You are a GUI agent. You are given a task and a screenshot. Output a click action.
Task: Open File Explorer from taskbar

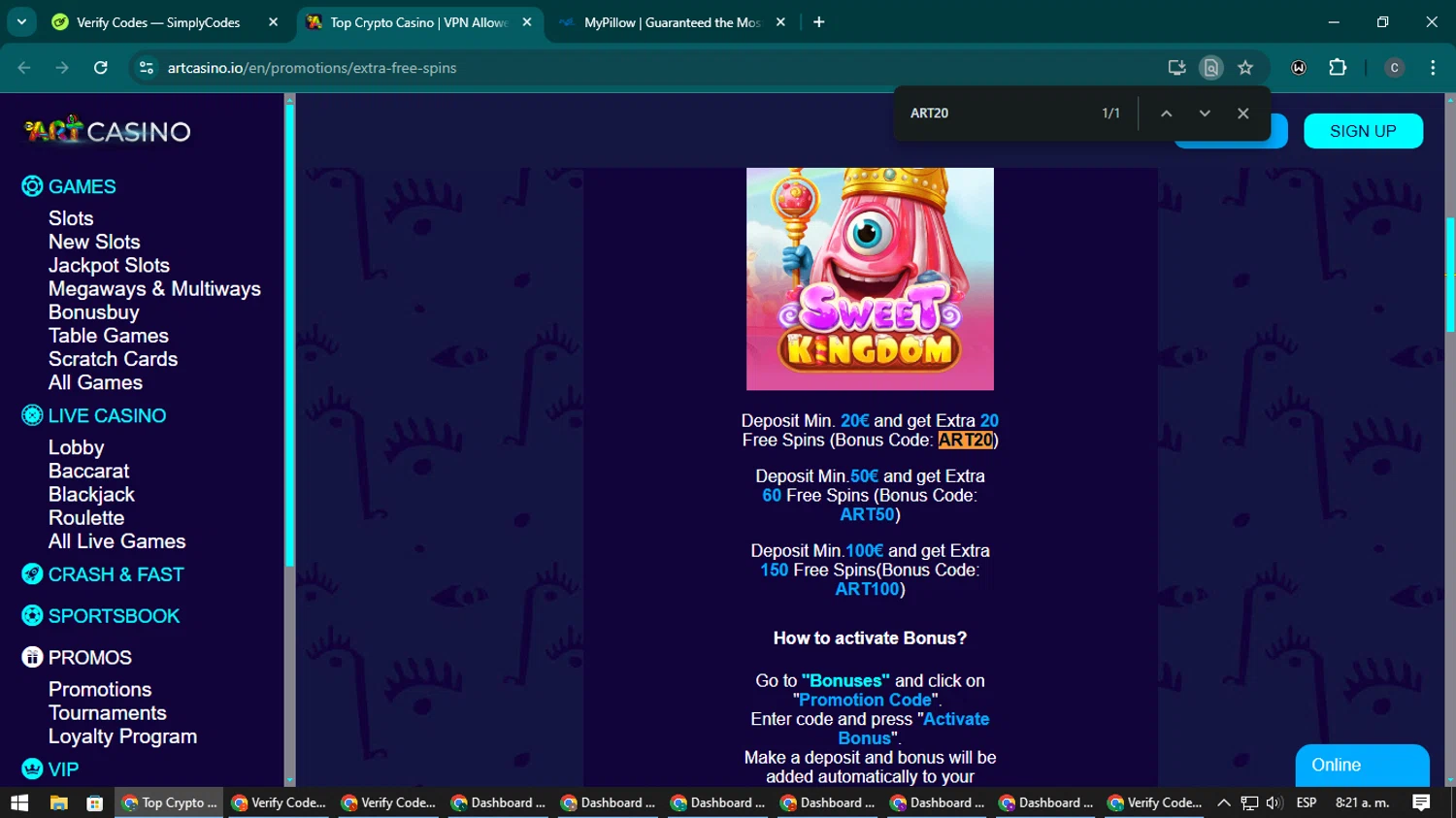click(x=58, y=802)
